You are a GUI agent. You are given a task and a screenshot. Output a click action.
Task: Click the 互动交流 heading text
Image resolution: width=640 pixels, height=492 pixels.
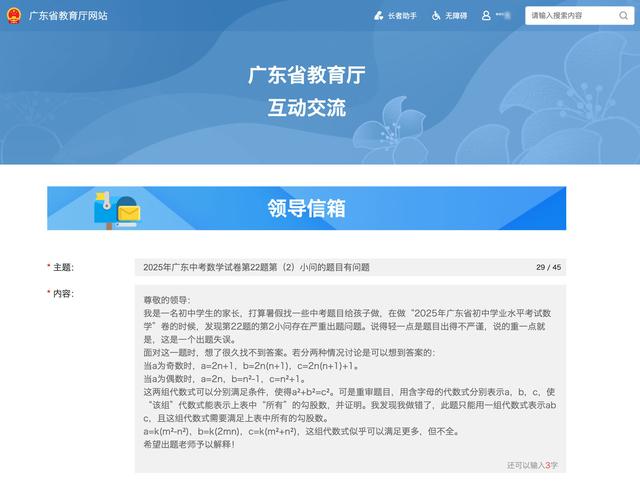pyautogui.click(x=307, y=108)
